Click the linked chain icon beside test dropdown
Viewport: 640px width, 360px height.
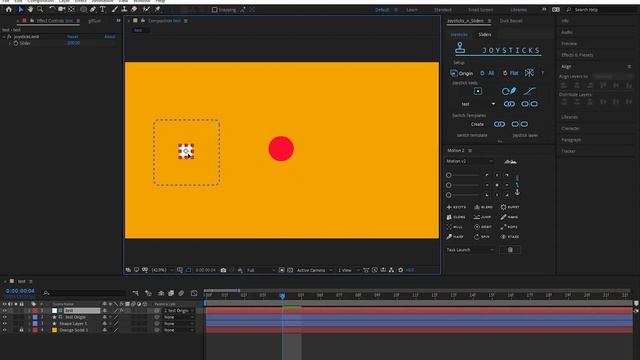pos(509,104)
